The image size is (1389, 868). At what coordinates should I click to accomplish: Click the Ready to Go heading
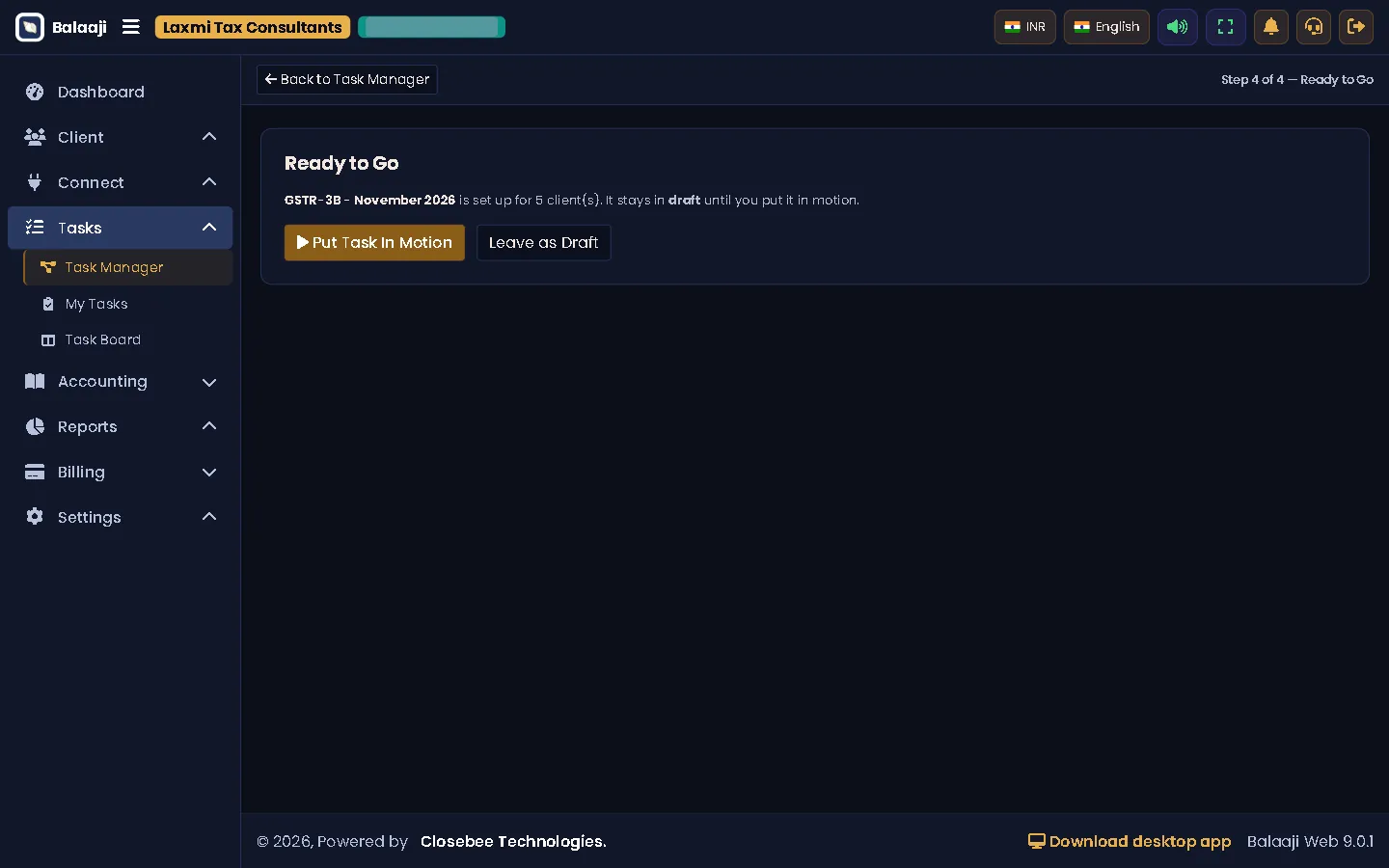pyautogui.click(x=341, y=163)
